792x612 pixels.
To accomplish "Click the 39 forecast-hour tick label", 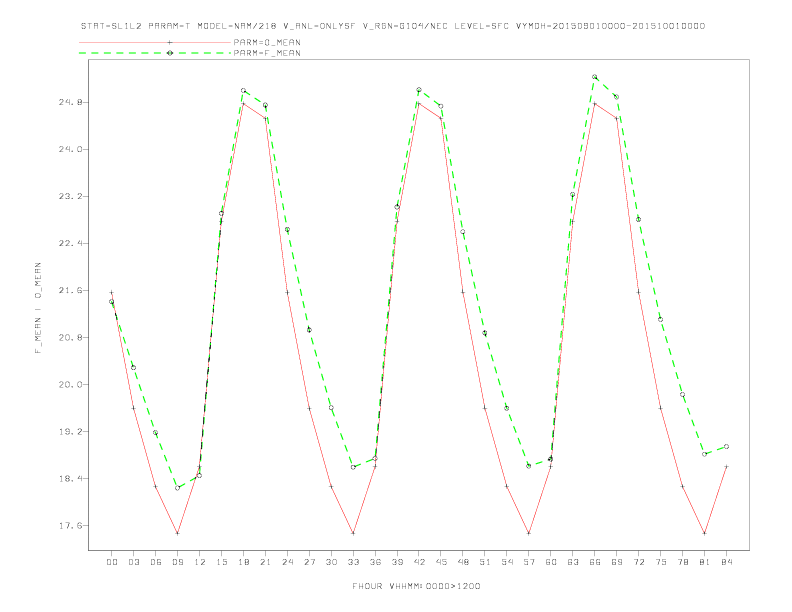I will tap(398, 562).
